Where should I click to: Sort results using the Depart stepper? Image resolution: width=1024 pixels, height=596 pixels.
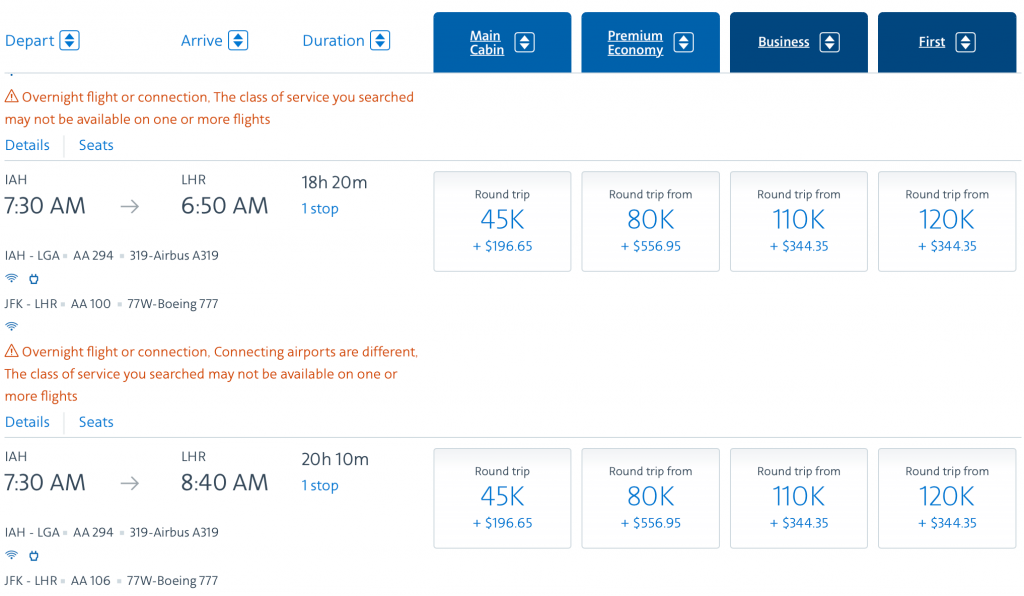pos(68,40)
